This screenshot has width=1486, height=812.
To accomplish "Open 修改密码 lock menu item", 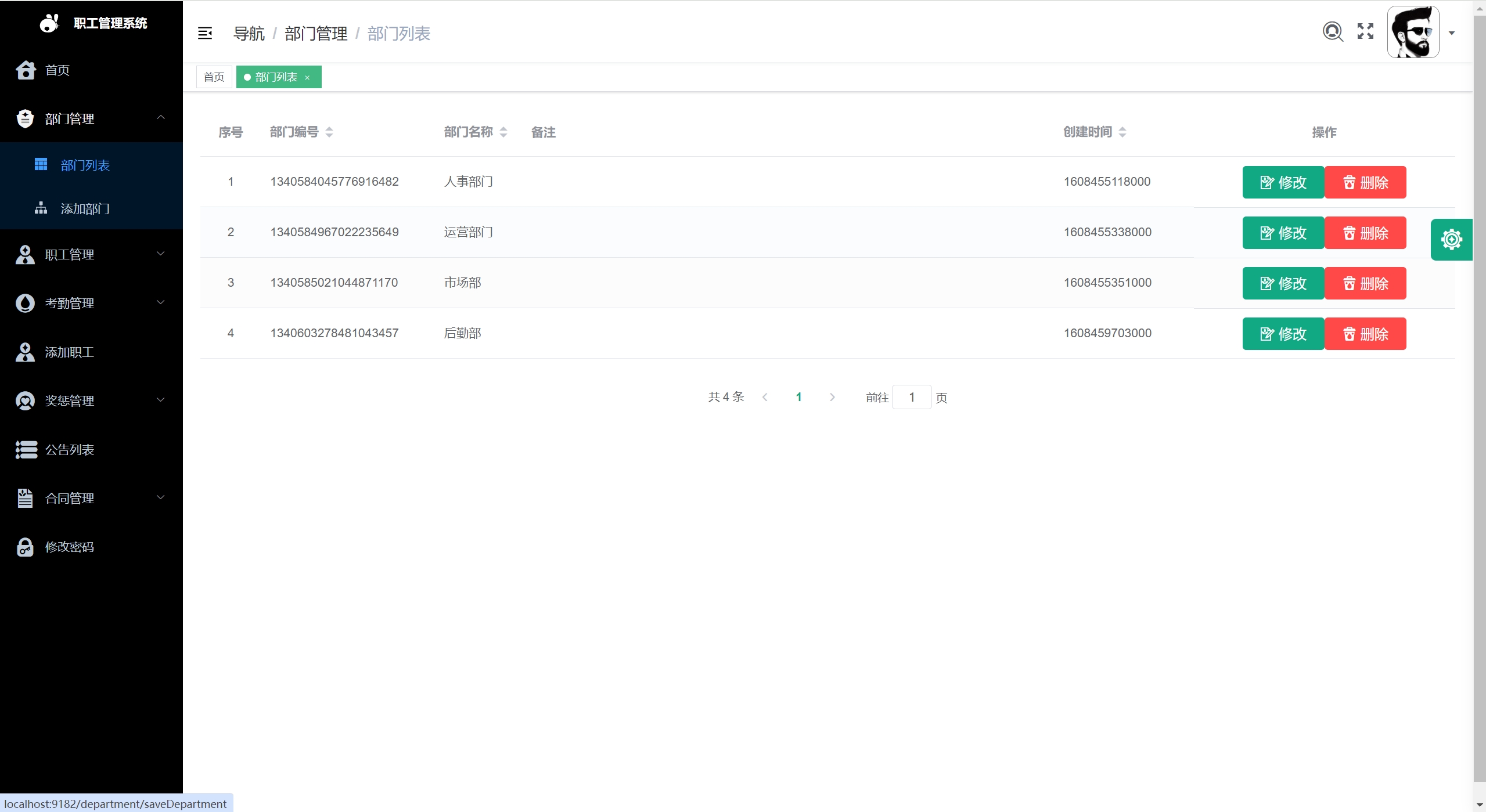I will [x=70, y=547].
